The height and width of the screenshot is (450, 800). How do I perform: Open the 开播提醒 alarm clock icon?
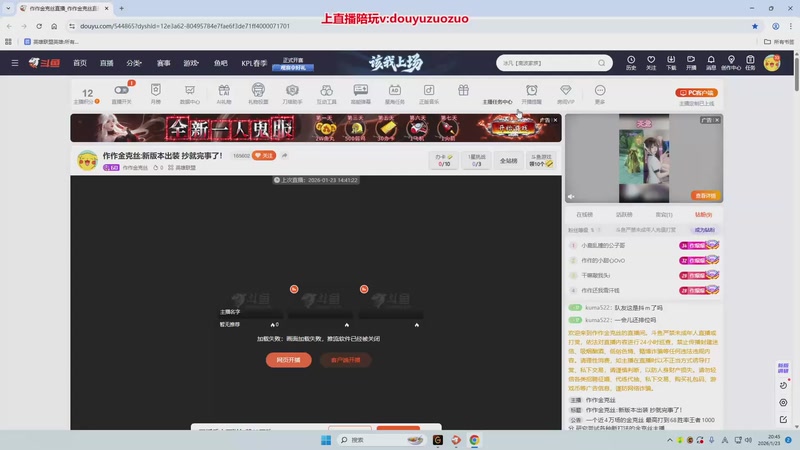tap(532, 93)
